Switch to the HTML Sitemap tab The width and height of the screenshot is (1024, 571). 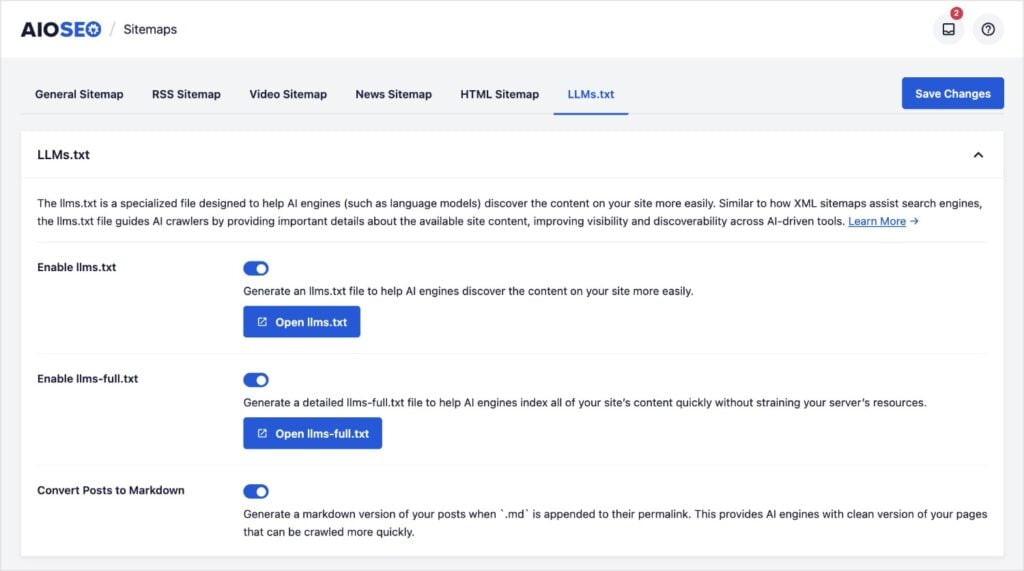tap(499, 94)
